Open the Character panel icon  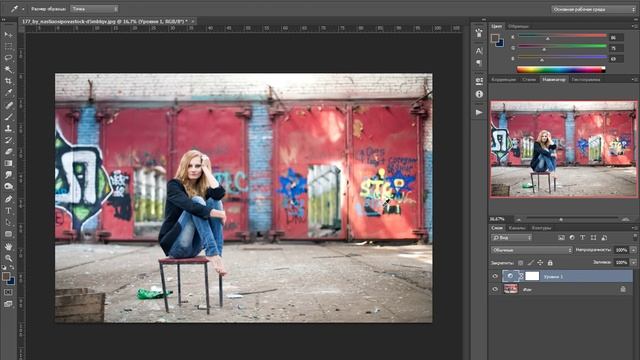point(479,51)
